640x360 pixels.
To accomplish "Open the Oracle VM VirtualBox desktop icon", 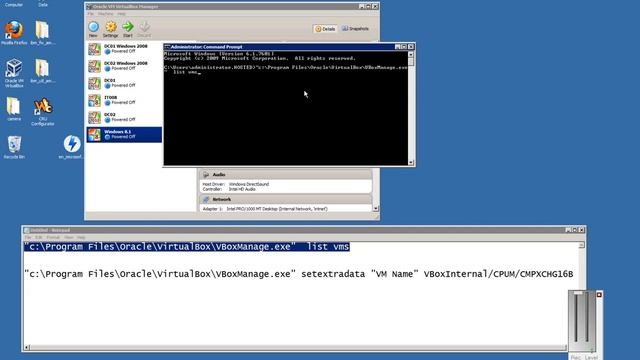I will (x=14, y=68).
